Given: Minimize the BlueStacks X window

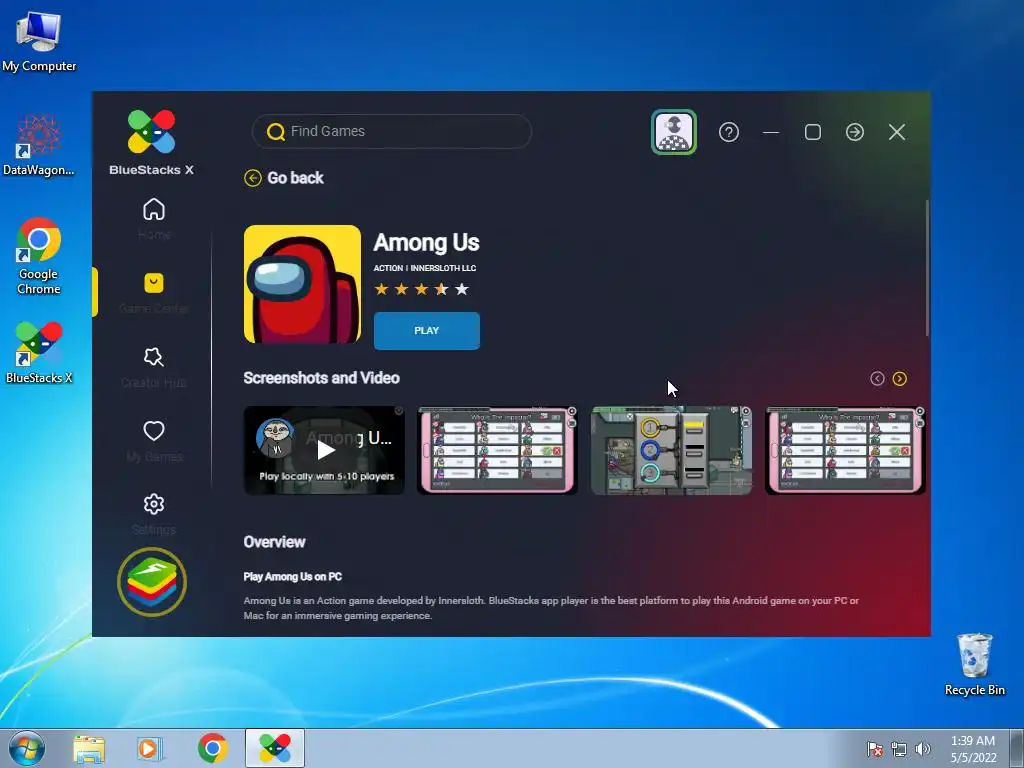Looking at the screenshot, I should click(771, 133).
